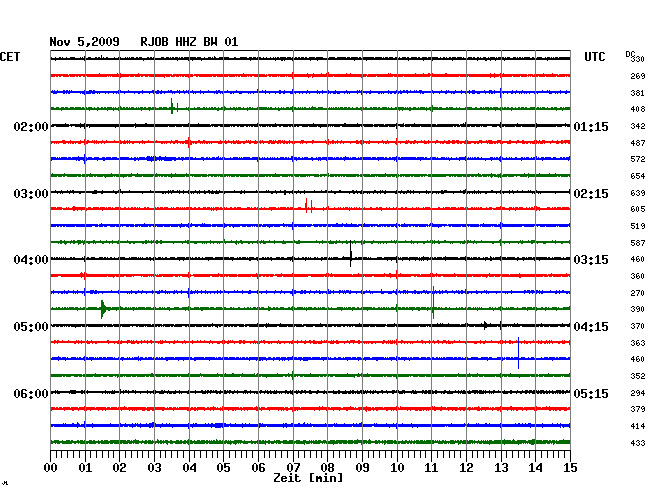
Task: Click the 04:15 UTC time label
Action: point(591,327)
